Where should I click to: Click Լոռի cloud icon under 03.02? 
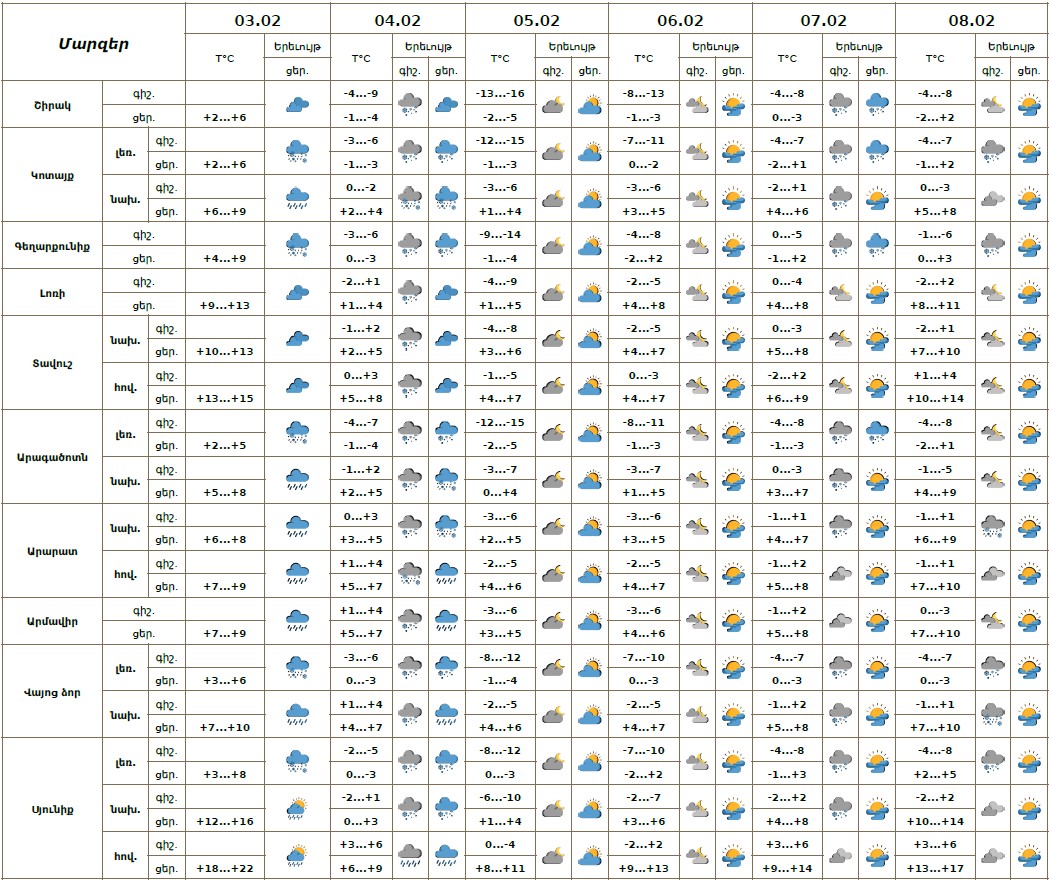297,293
